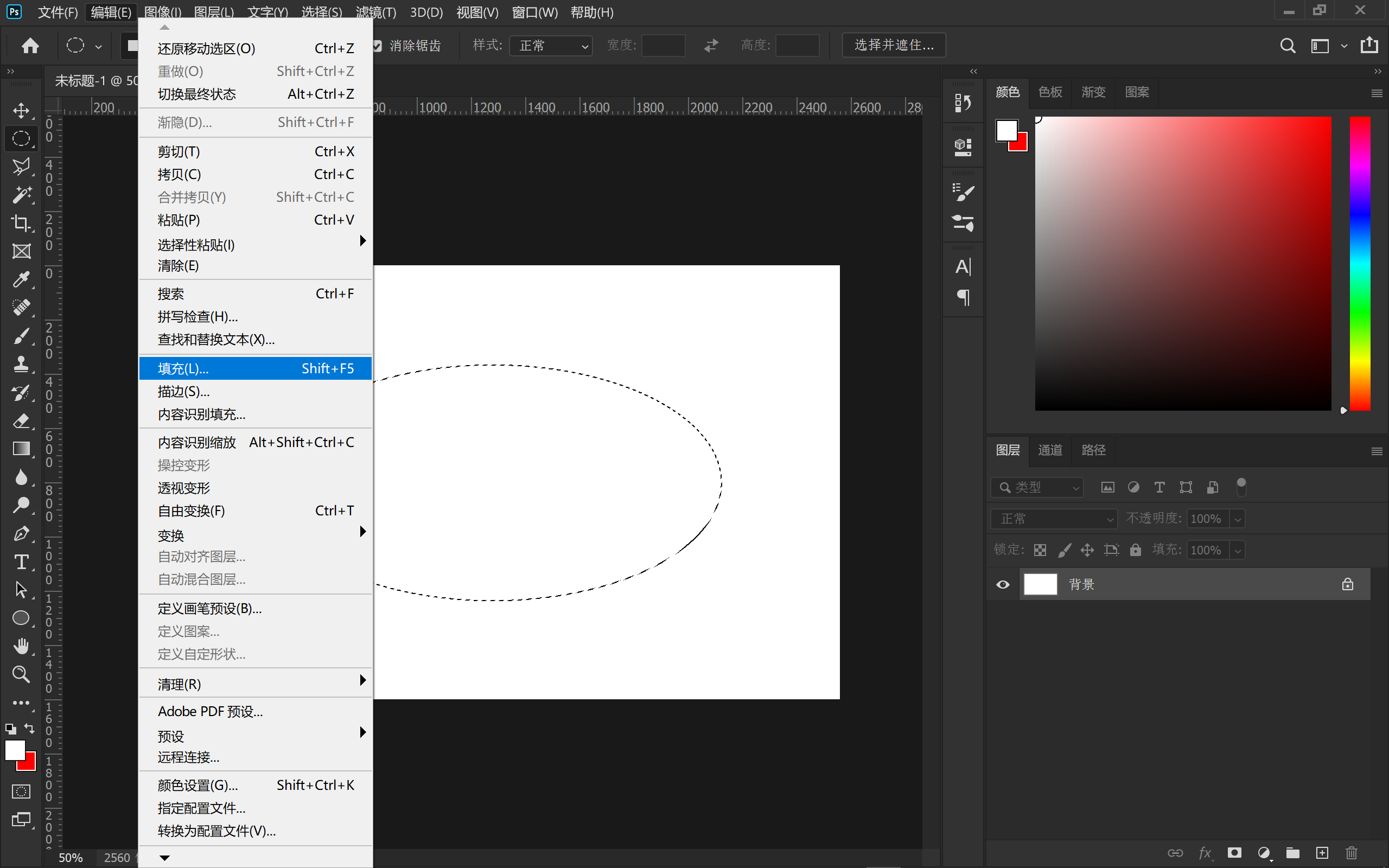Select the Dodge tool

[x=21, y=505]
